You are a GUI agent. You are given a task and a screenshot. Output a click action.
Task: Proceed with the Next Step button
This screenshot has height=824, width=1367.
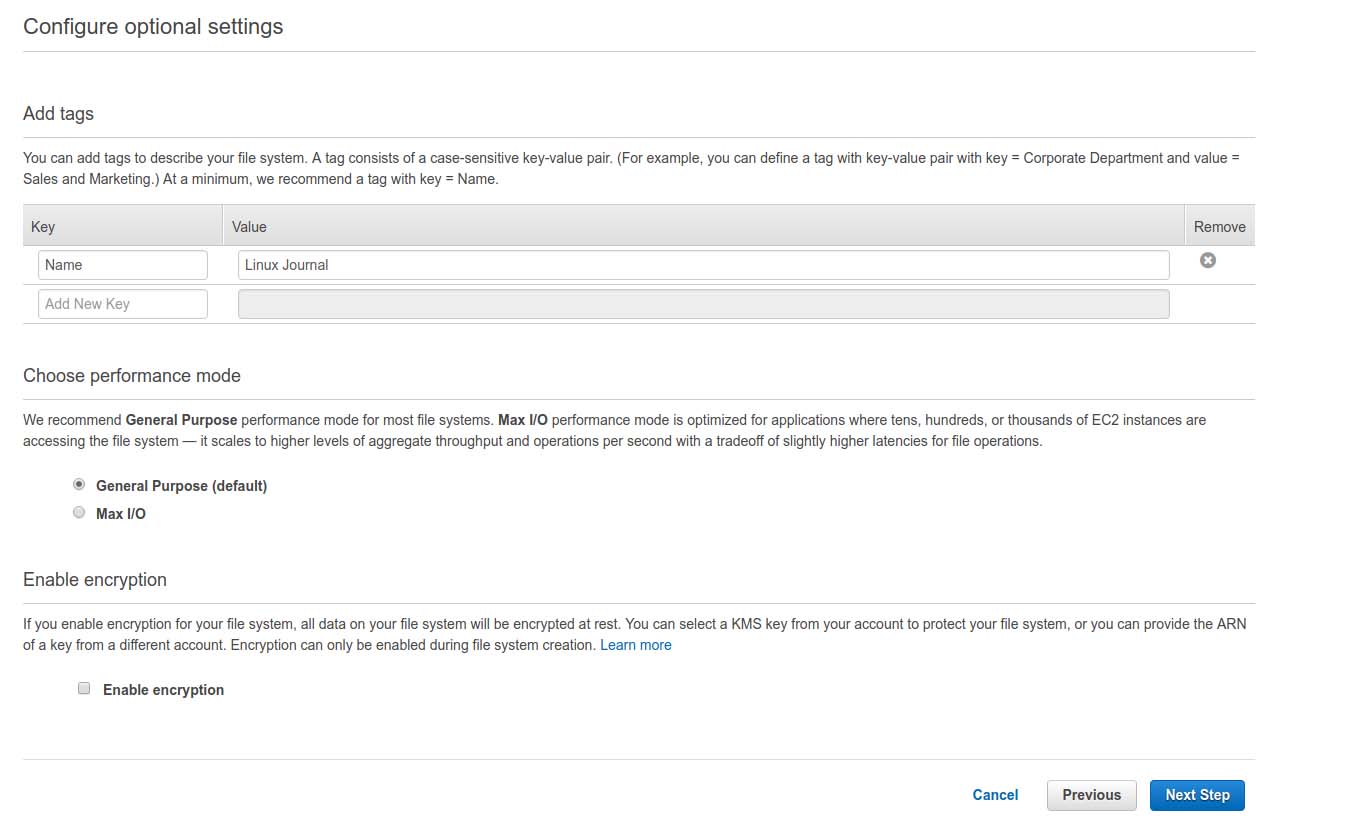[1197, 795]
